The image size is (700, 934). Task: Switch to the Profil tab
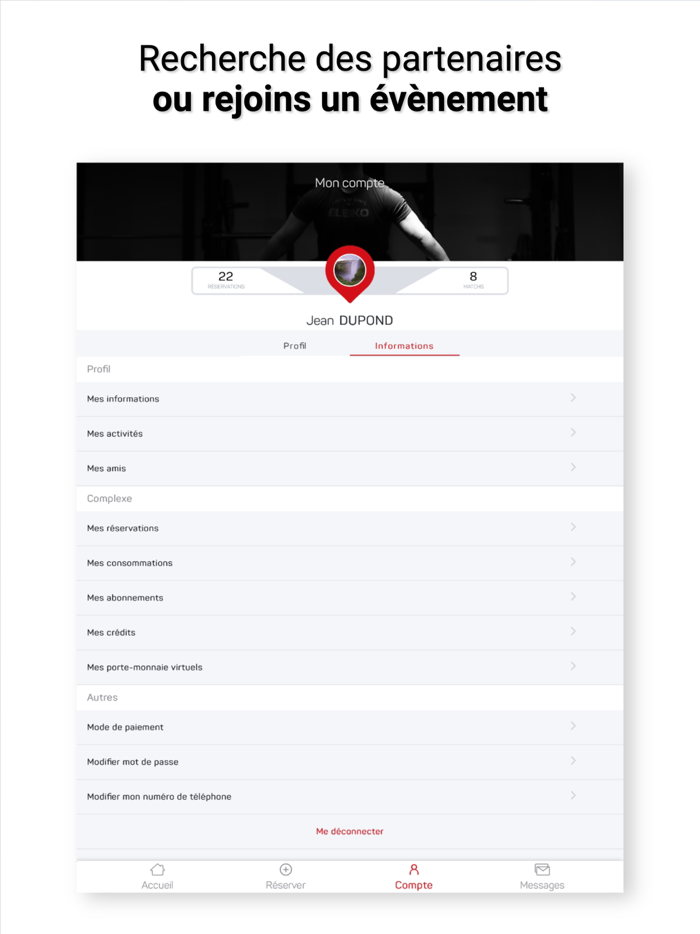295,345
